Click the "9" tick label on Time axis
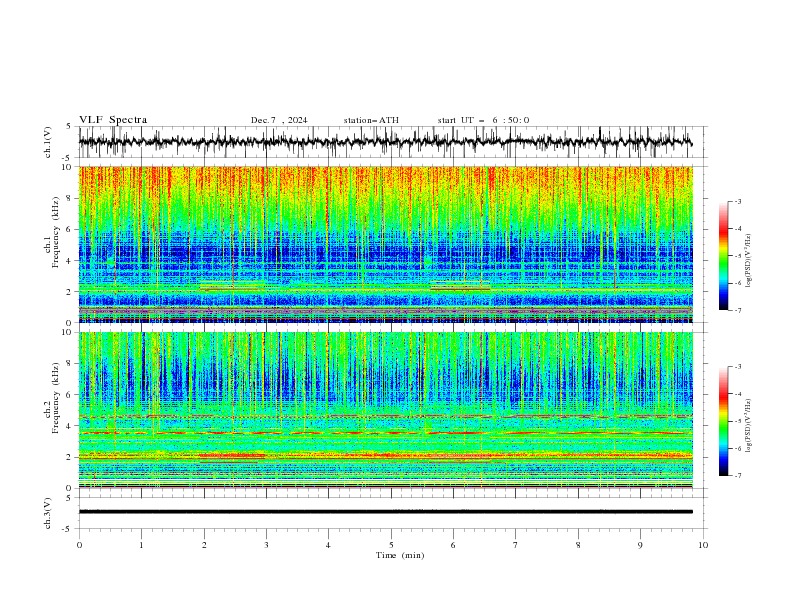This screenshot has height=612, width=792. 640,545
